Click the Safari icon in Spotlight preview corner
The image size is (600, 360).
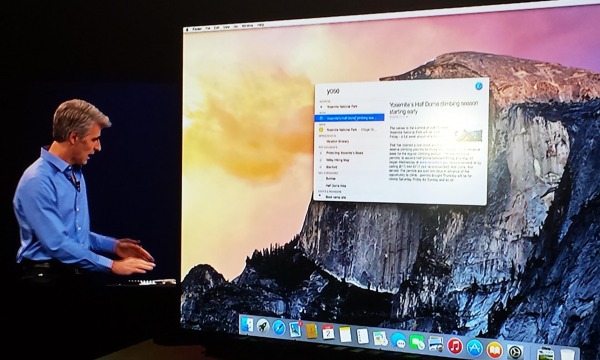click(479, 86)
